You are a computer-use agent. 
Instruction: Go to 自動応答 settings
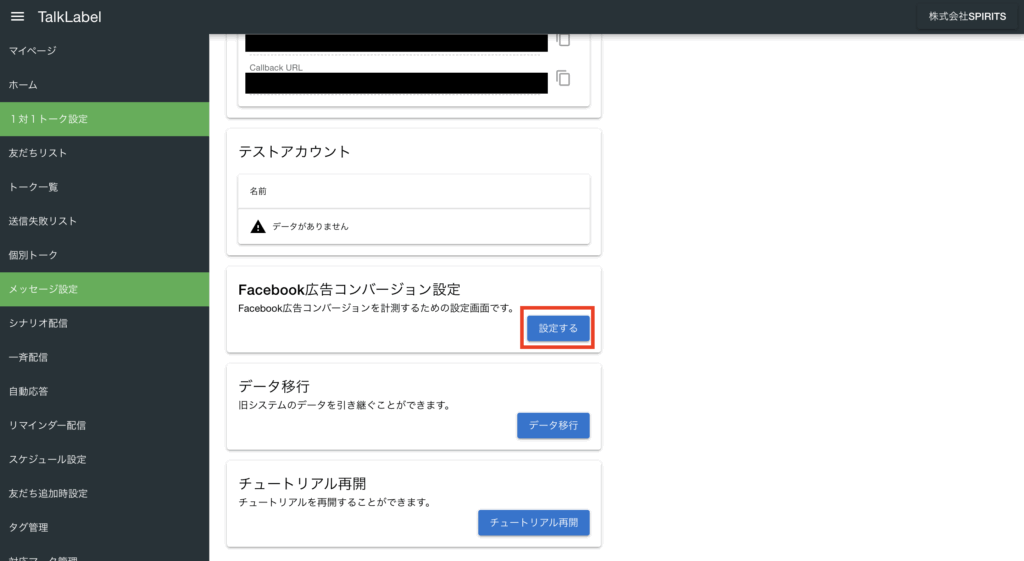(x=28, y=391)
